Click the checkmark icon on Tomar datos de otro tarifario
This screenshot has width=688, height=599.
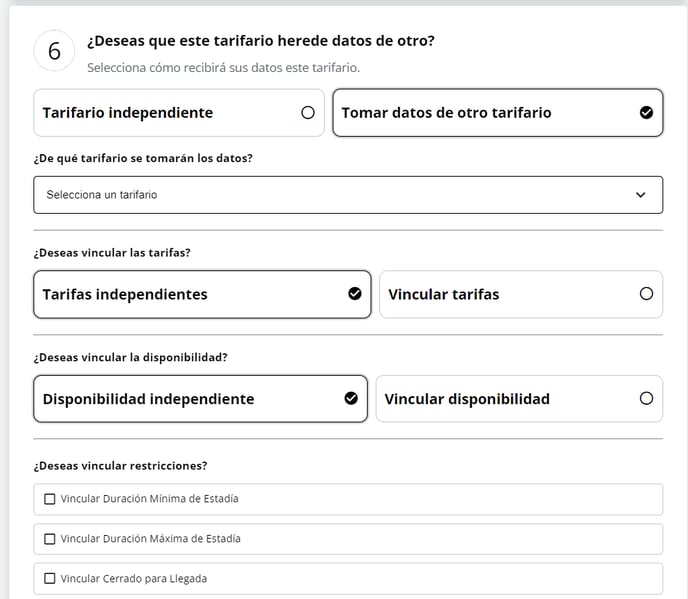pos(646,113)
